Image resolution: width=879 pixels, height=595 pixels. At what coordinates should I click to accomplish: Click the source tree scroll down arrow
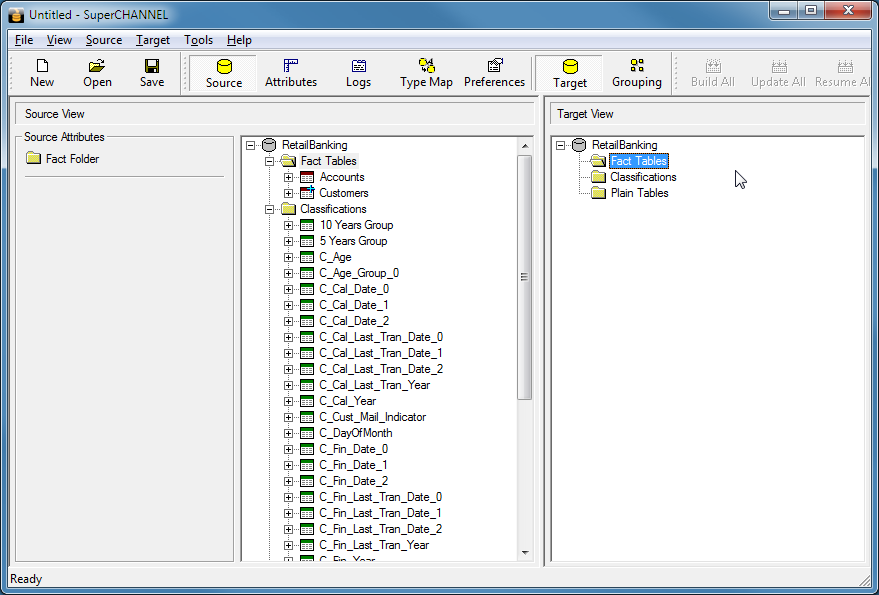[525, 553]
